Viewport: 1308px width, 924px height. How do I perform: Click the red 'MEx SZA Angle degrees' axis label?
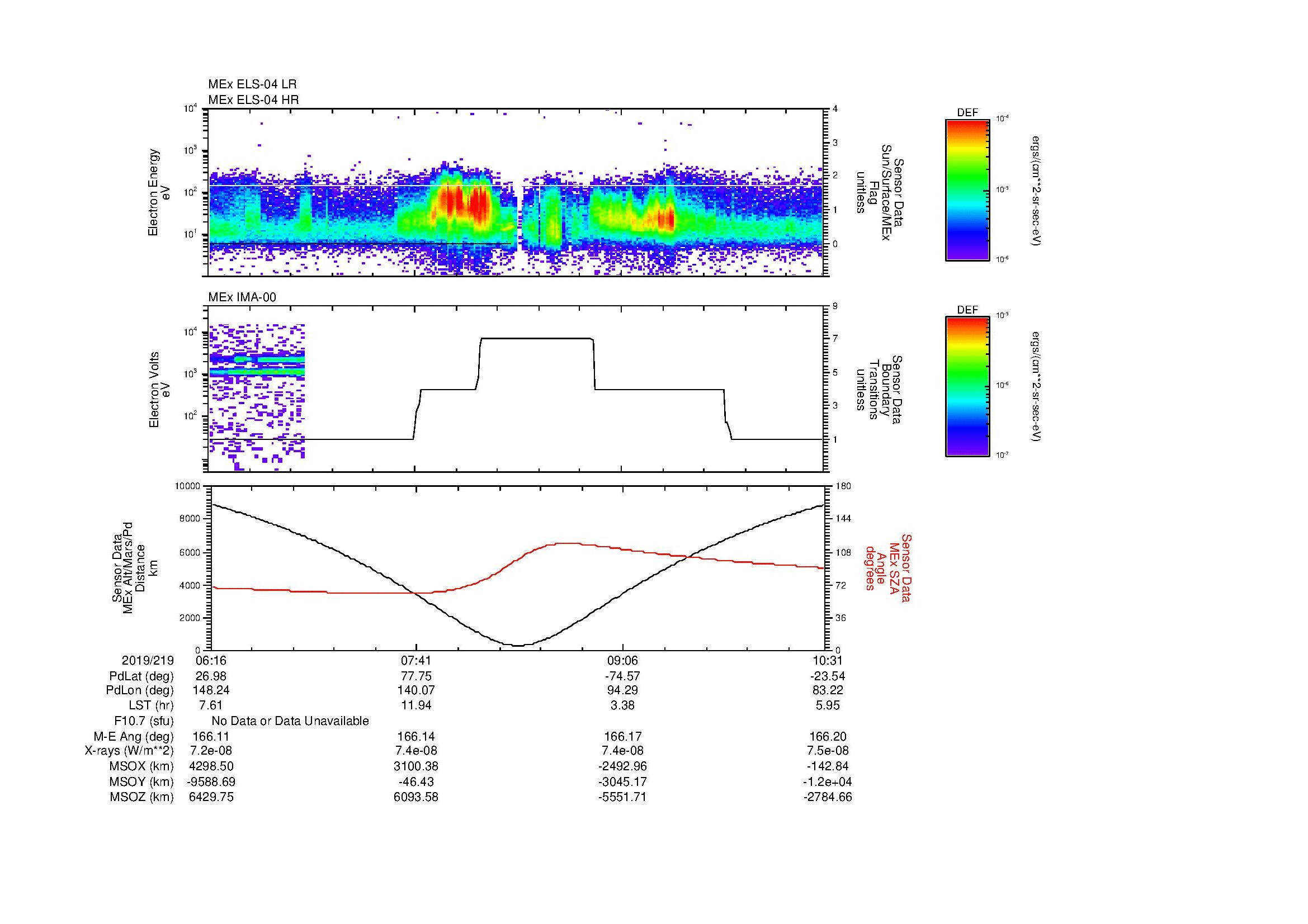point(888,568)
